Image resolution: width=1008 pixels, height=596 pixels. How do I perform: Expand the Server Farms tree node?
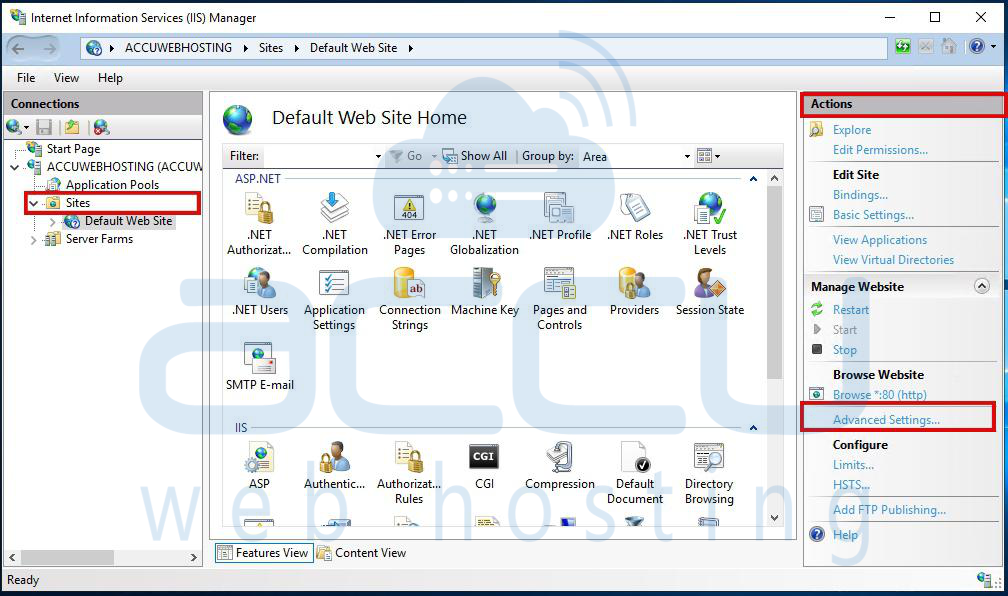(x=33, y=240)
